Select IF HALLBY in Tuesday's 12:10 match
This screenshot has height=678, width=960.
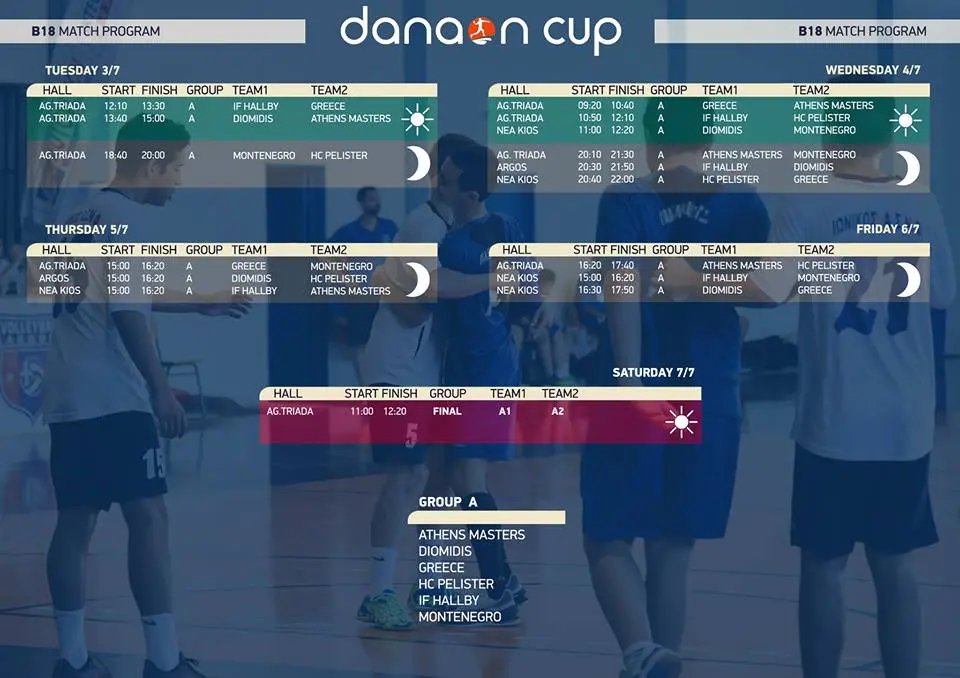pyautogui.click(x=255, y=106)
